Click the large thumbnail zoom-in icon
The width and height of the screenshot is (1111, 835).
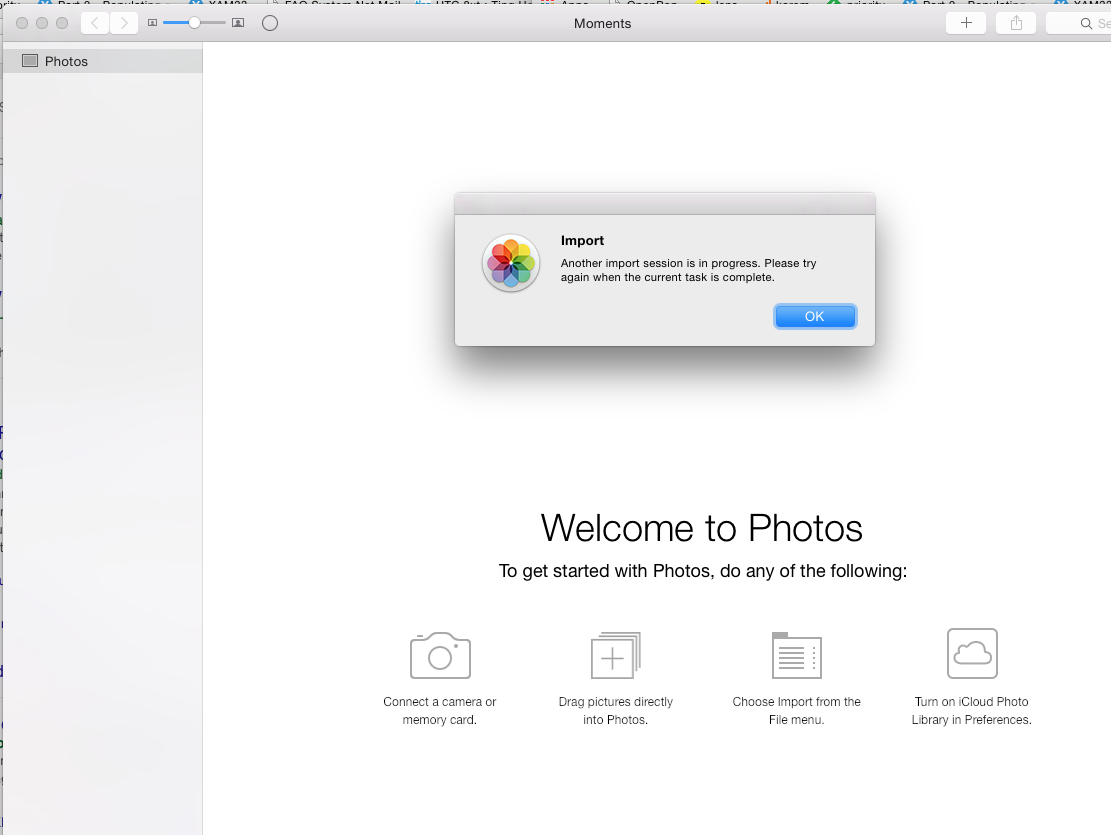pos(238,23)
